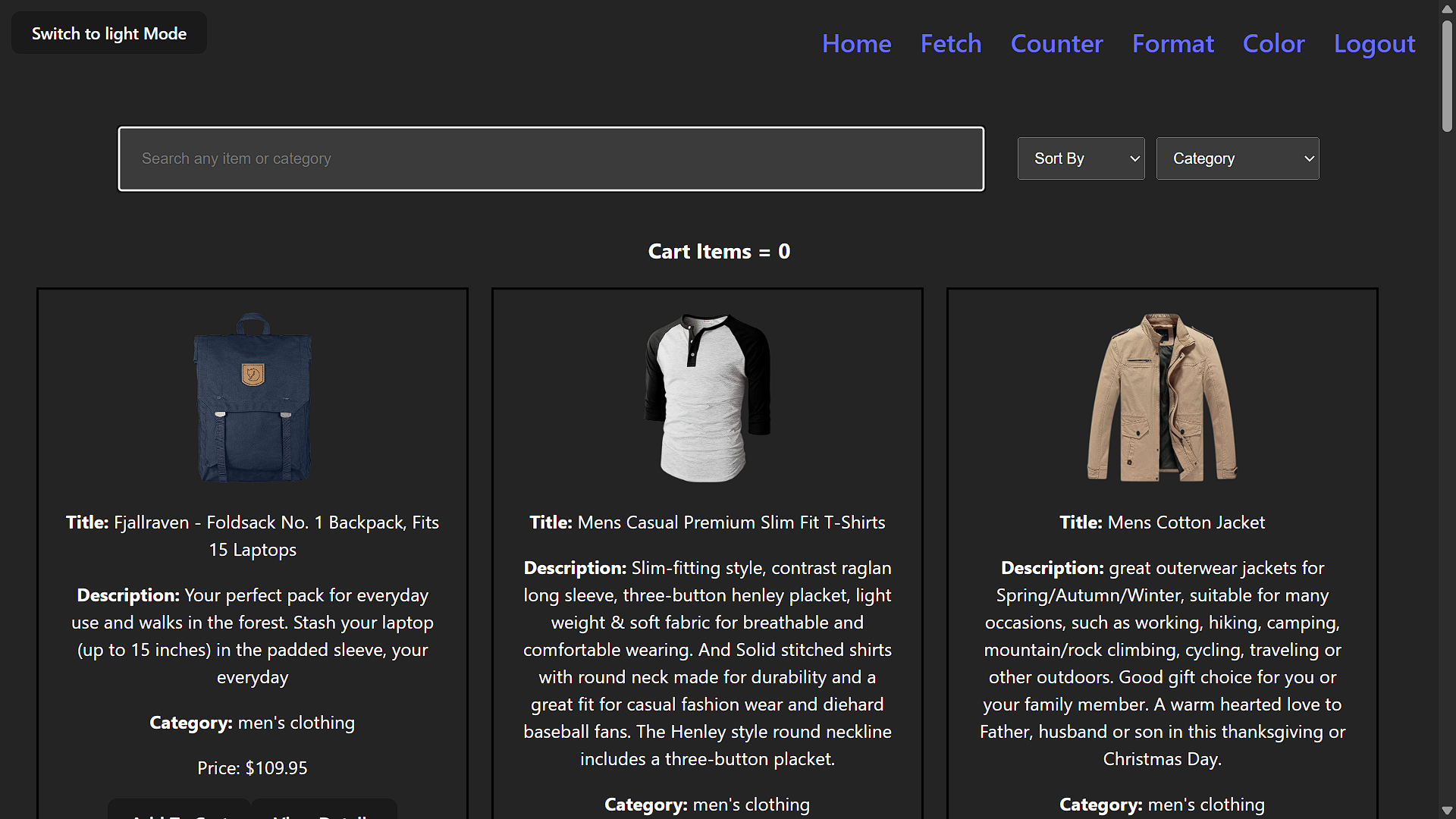The height and width of the screenshot is (819, 1456).
Task: Click the raglan henley T-shirt image
Action: coord(707,397)
